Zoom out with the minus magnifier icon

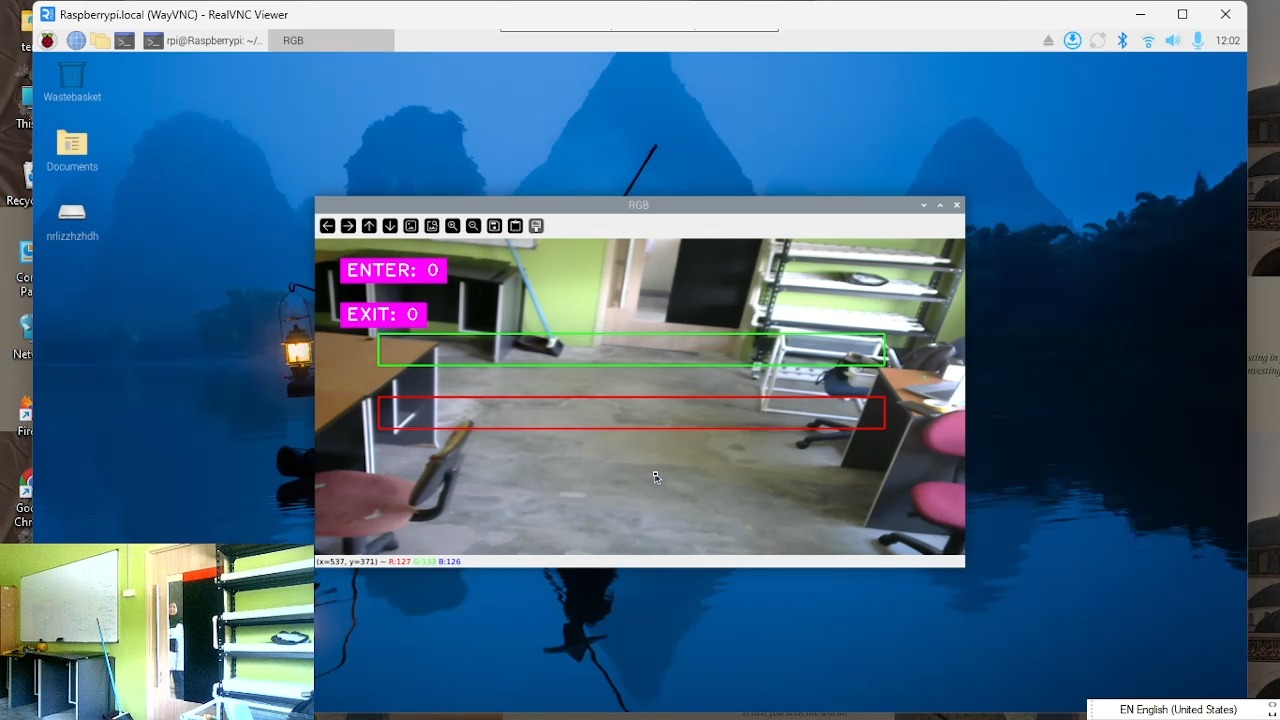[x=474, y=226]
